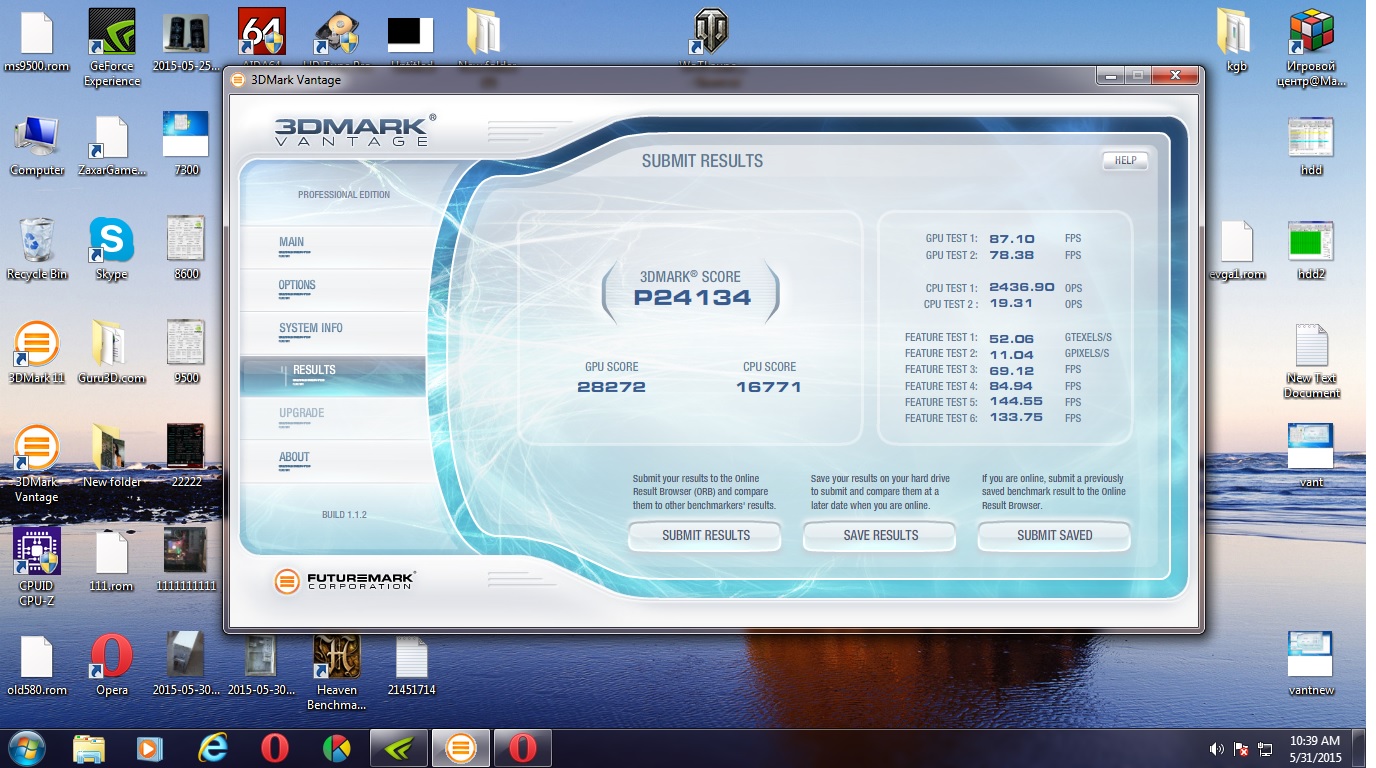Open the Help button in 3DMark
This screenshot has height=768, width=1376.
(x=1124, y=160)
